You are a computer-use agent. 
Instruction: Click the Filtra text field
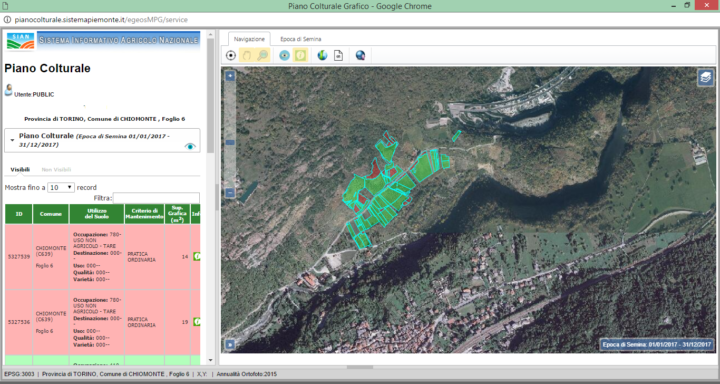click(x=156, y=198)
